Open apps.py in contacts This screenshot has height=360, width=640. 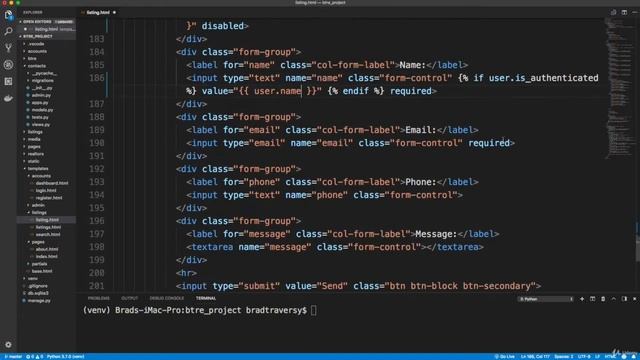pos(40,102)
